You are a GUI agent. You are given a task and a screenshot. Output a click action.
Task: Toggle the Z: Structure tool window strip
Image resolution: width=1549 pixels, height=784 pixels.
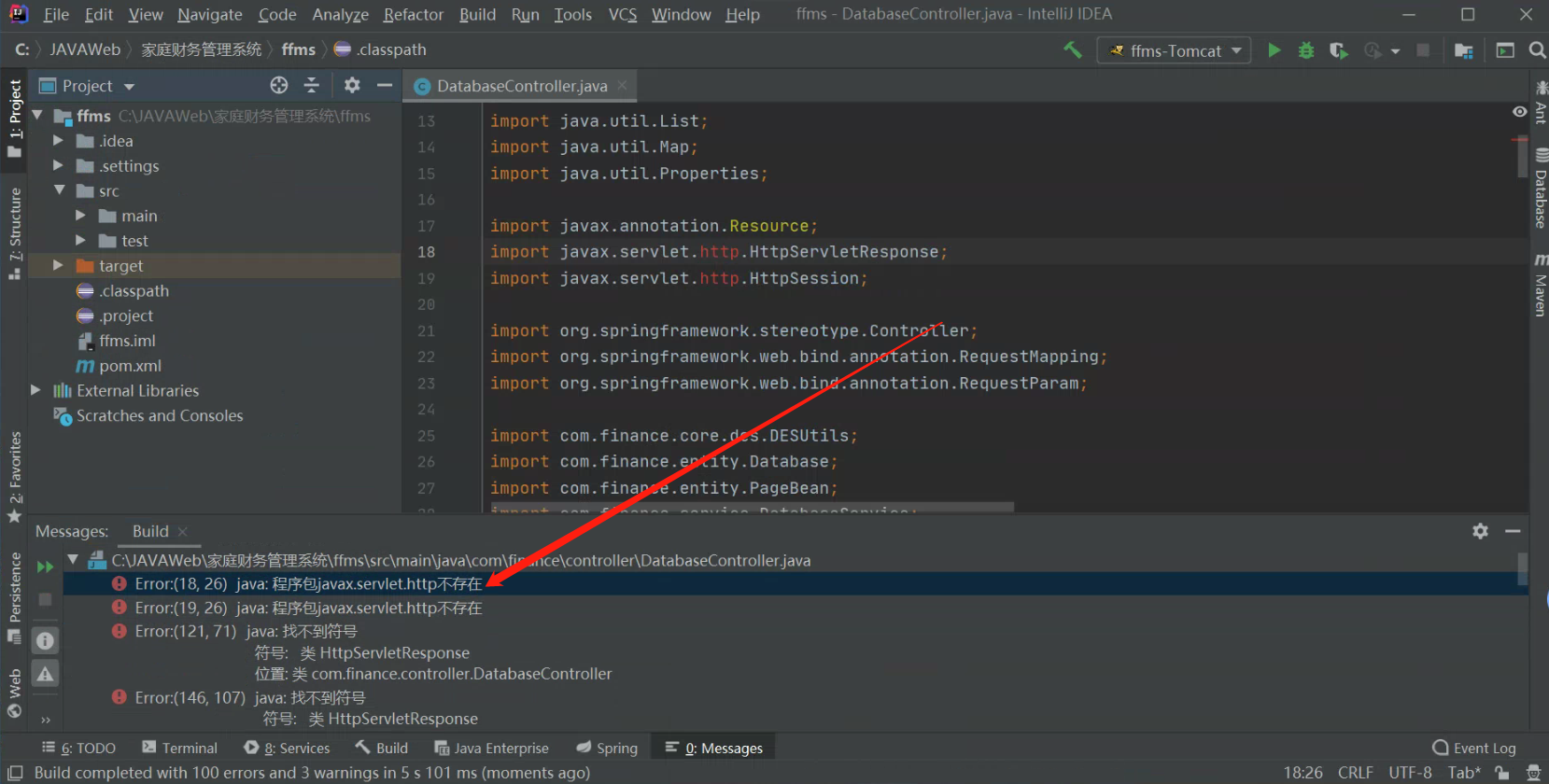pyautogui.click(x=14, y=233)
